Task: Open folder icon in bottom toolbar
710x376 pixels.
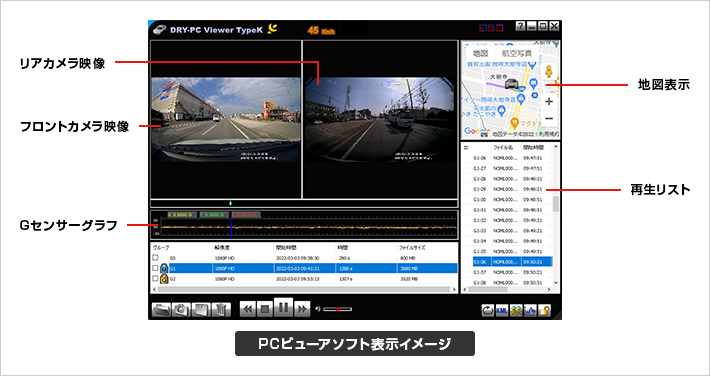Action: [161, 309]
